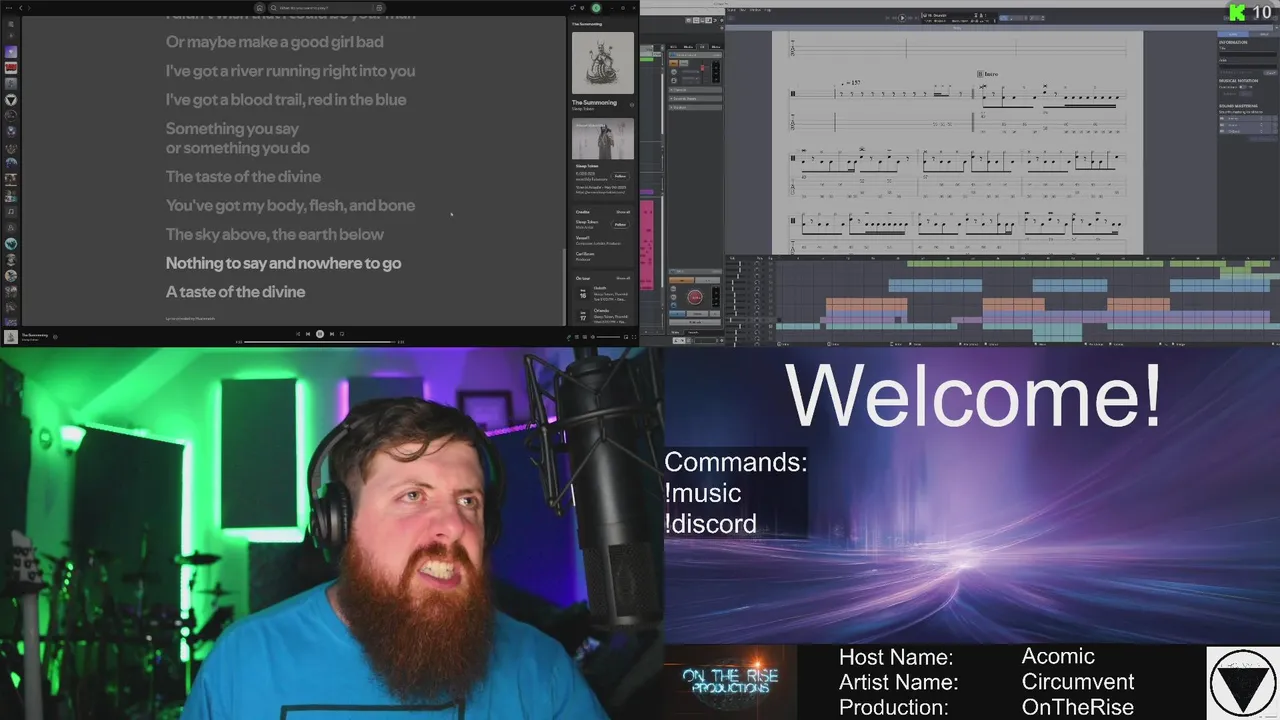This screenshot has width=1280, height=720.
Task: Go to the previous track in Spotify
Action: 308,334
